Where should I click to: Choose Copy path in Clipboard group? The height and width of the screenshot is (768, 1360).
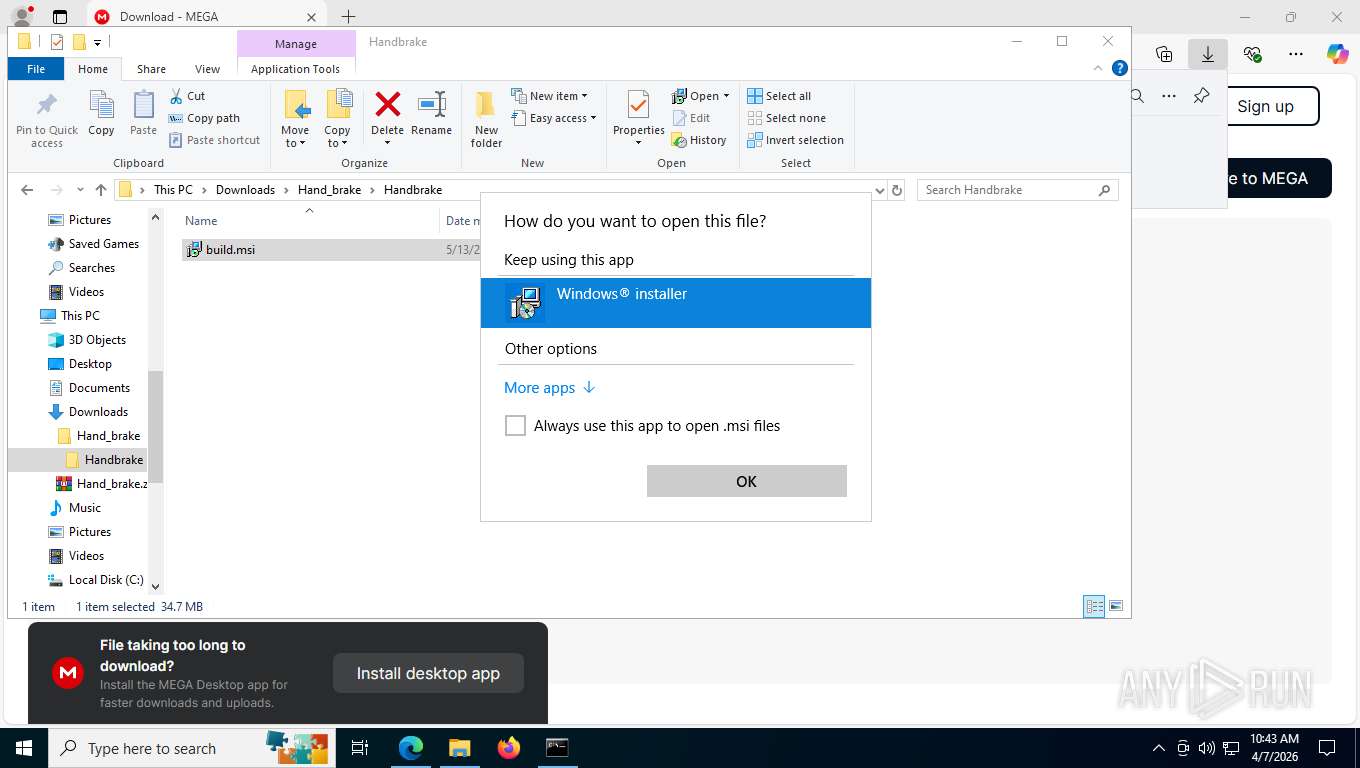point(204,118)
